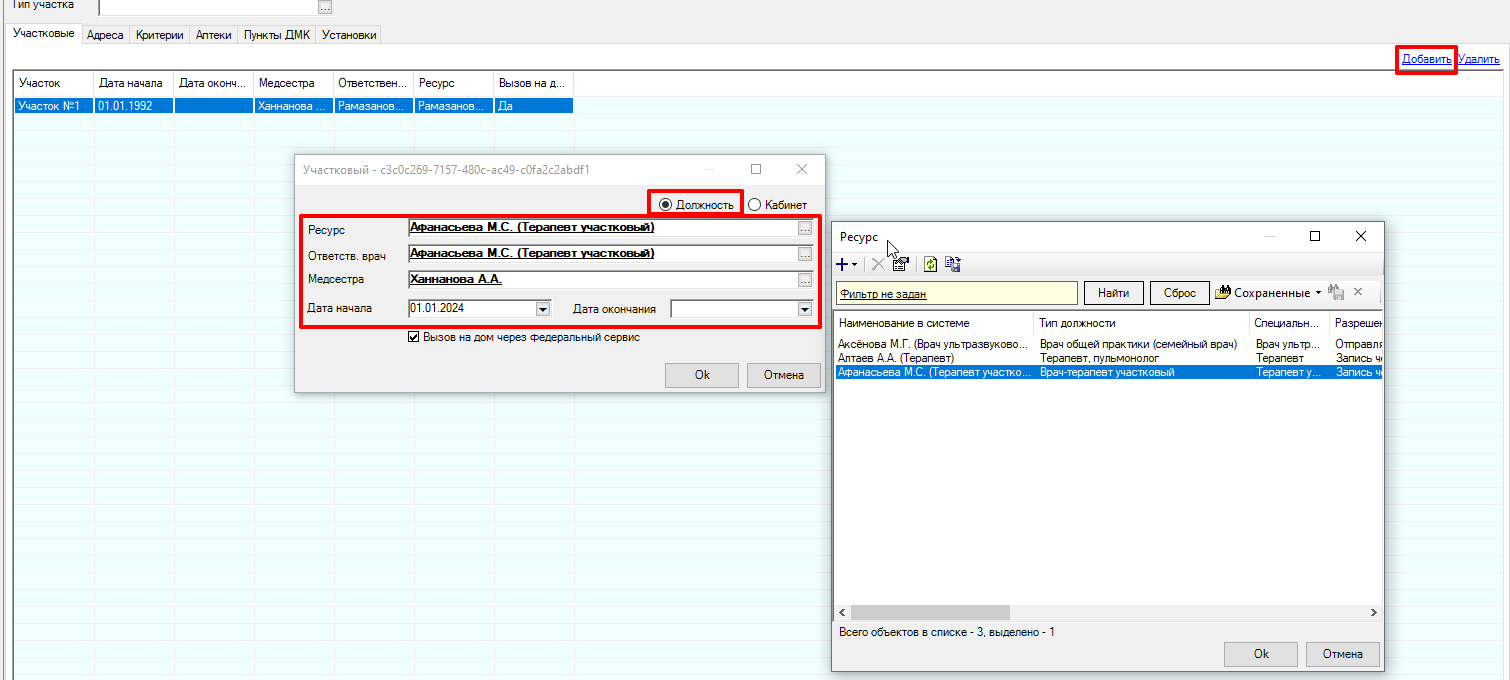Viewport: 1510px width, 680px height.
Task: Click the green refresh icon in the Ресурс toolbar
Action: (x=930, y=265)
